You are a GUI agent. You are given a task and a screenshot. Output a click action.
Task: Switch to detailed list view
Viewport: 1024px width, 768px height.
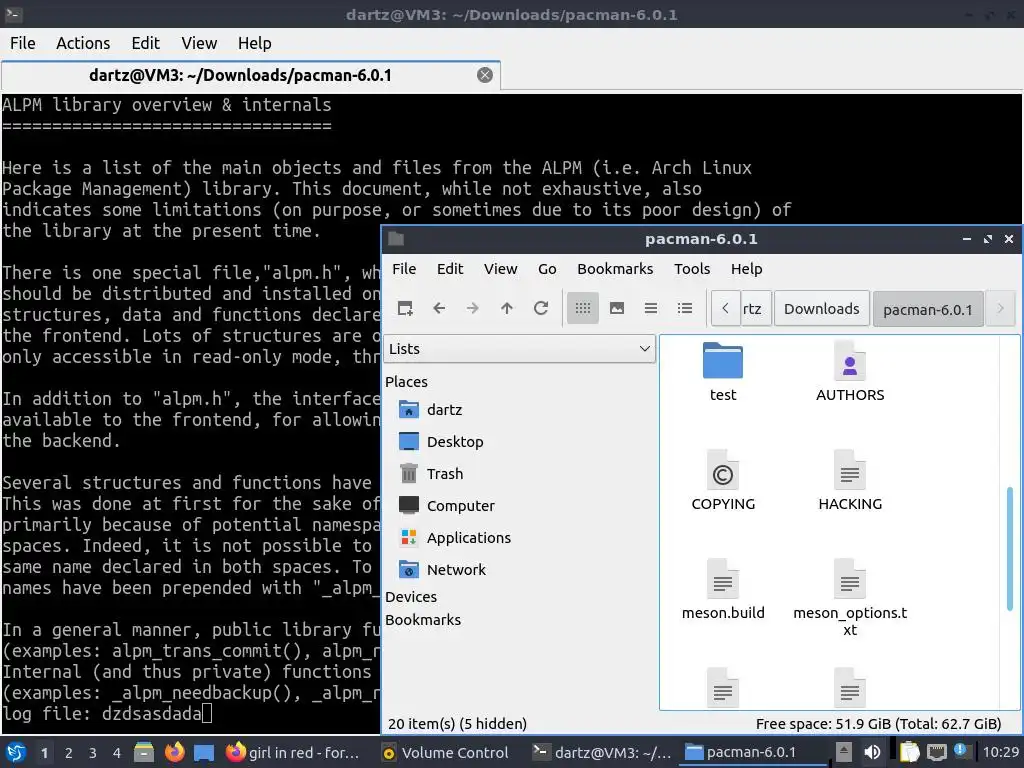pos(684,308)
